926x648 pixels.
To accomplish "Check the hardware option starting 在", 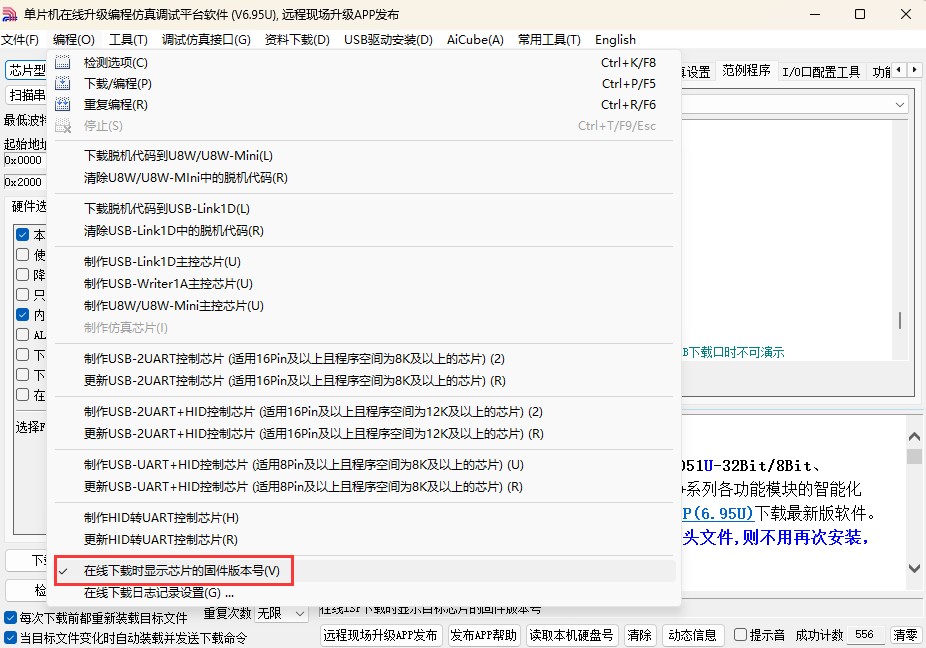I will click(22, 395).
